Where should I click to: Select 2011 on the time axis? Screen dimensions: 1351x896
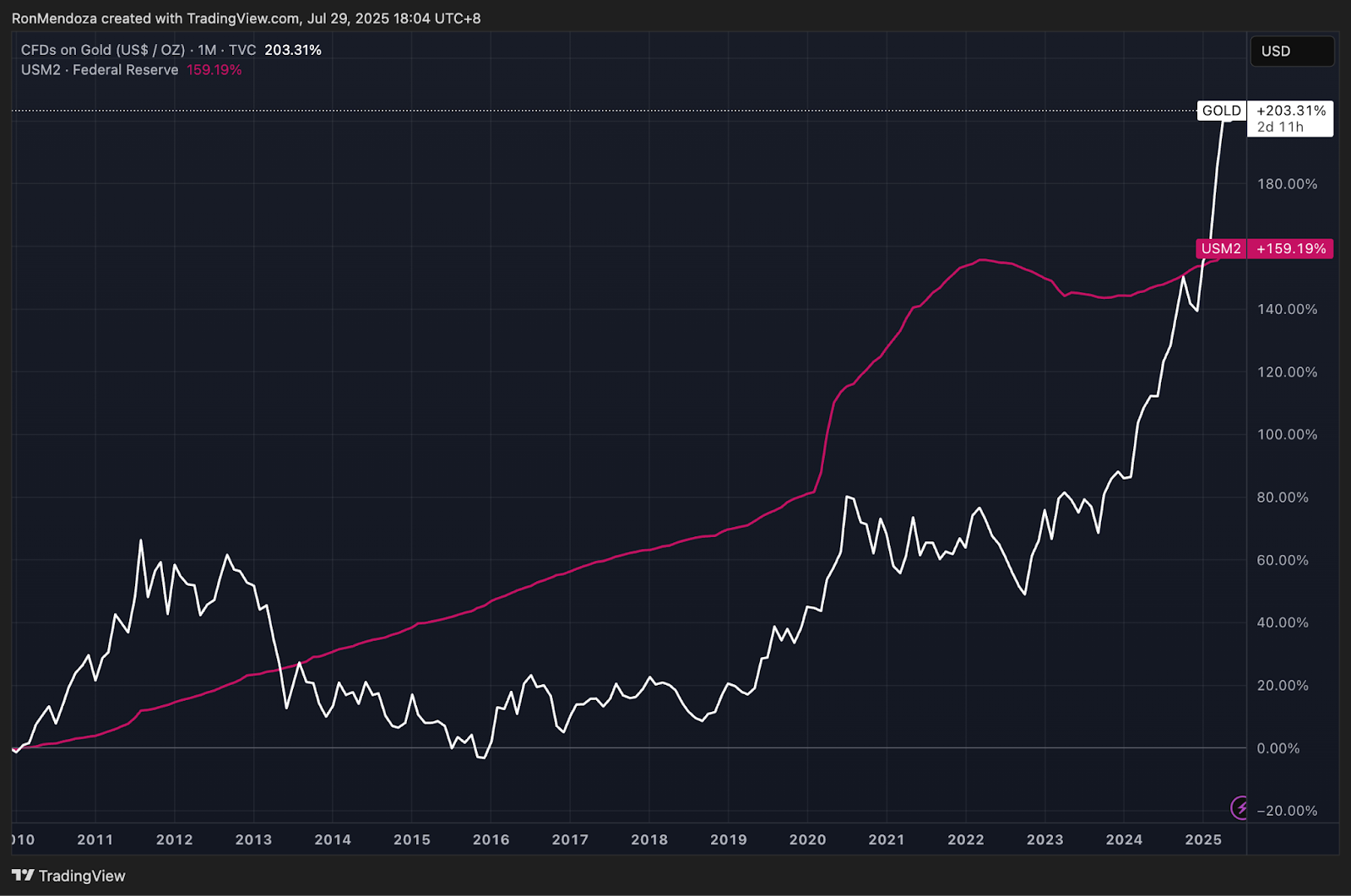coord(95,839)
